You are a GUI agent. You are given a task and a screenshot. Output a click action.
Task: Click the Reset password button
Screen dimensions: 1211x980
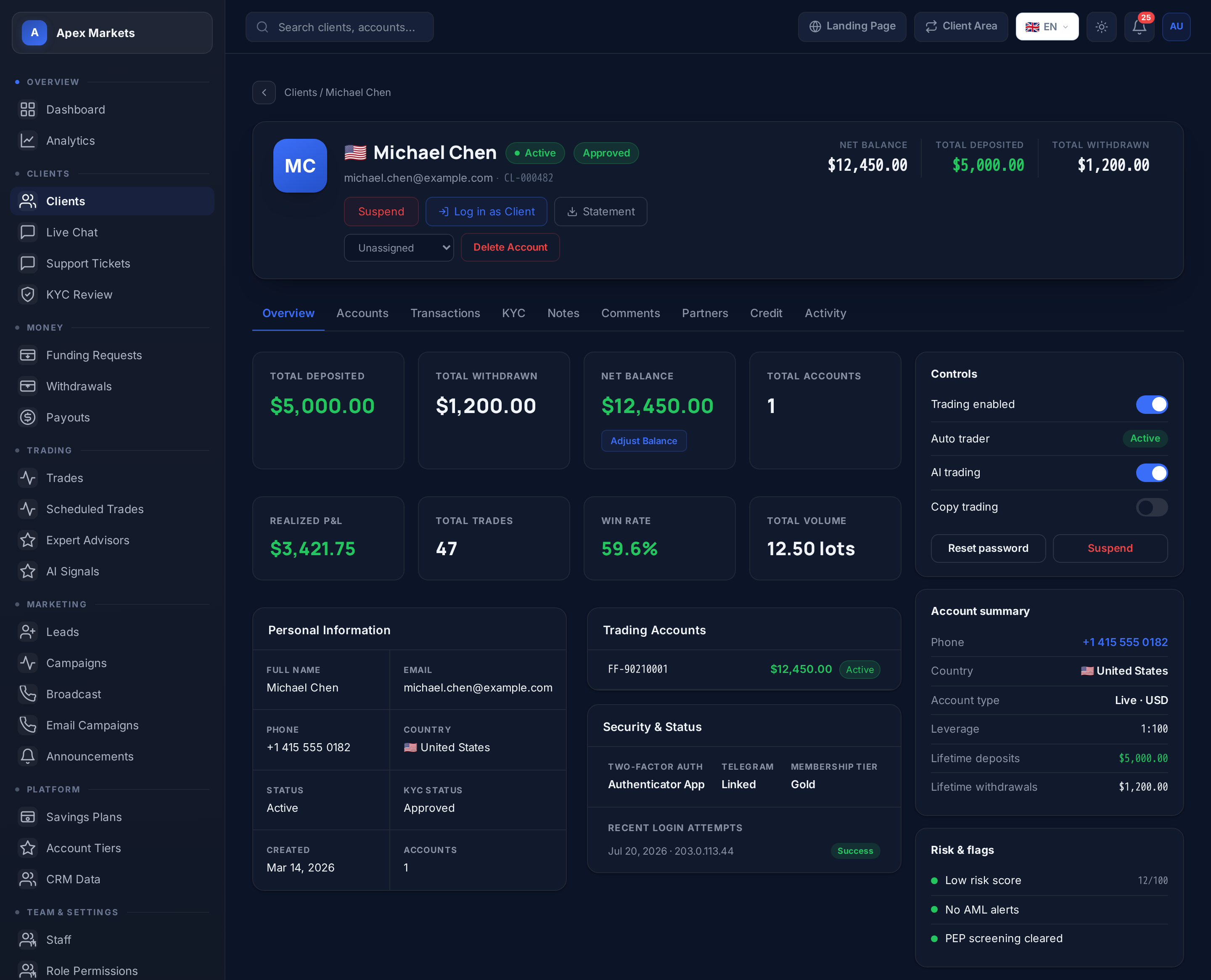[988, 548]
